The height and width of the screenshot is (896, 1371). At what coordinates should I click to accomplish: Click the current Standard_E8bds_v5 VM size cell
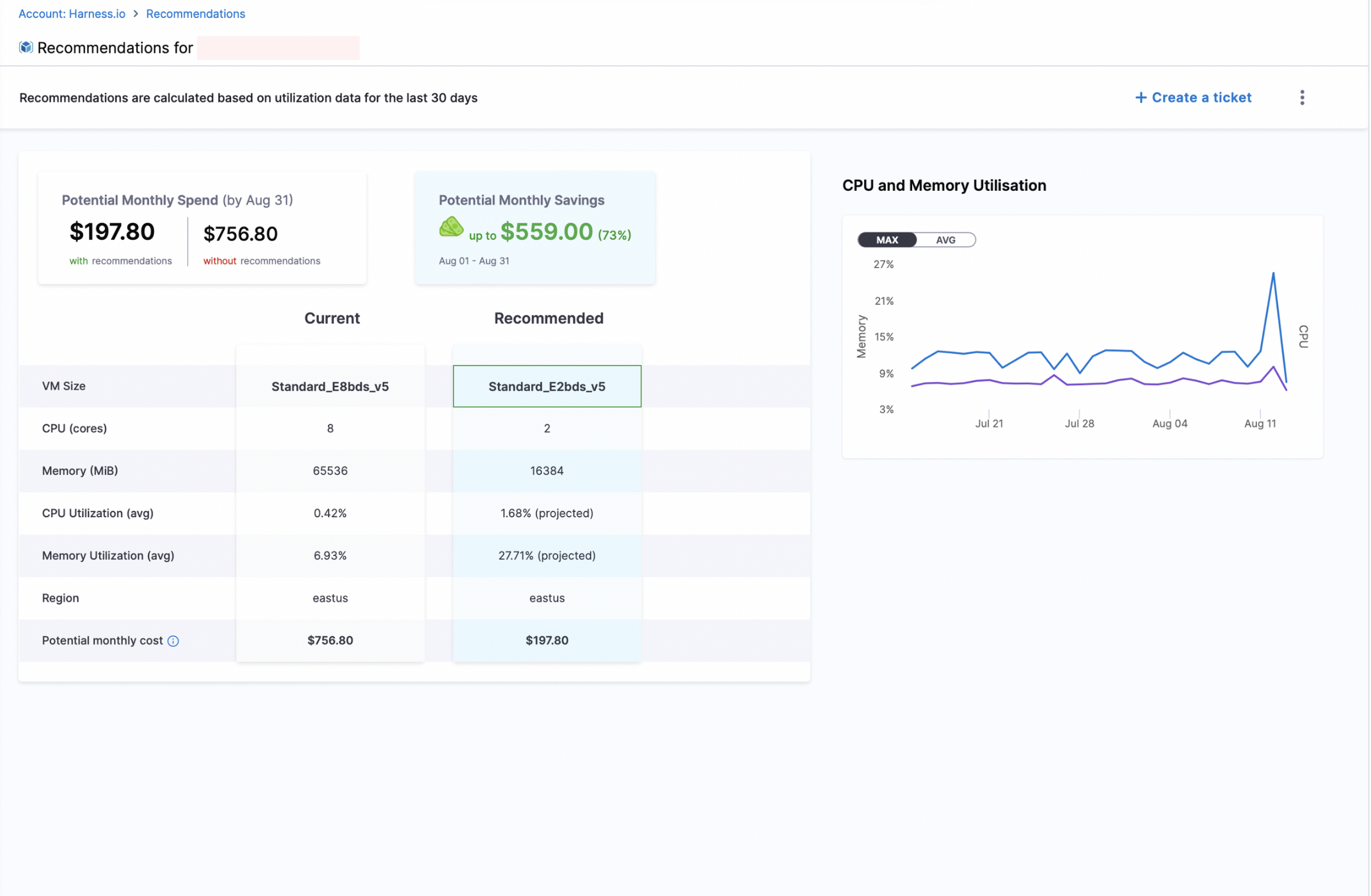[330, 386]
